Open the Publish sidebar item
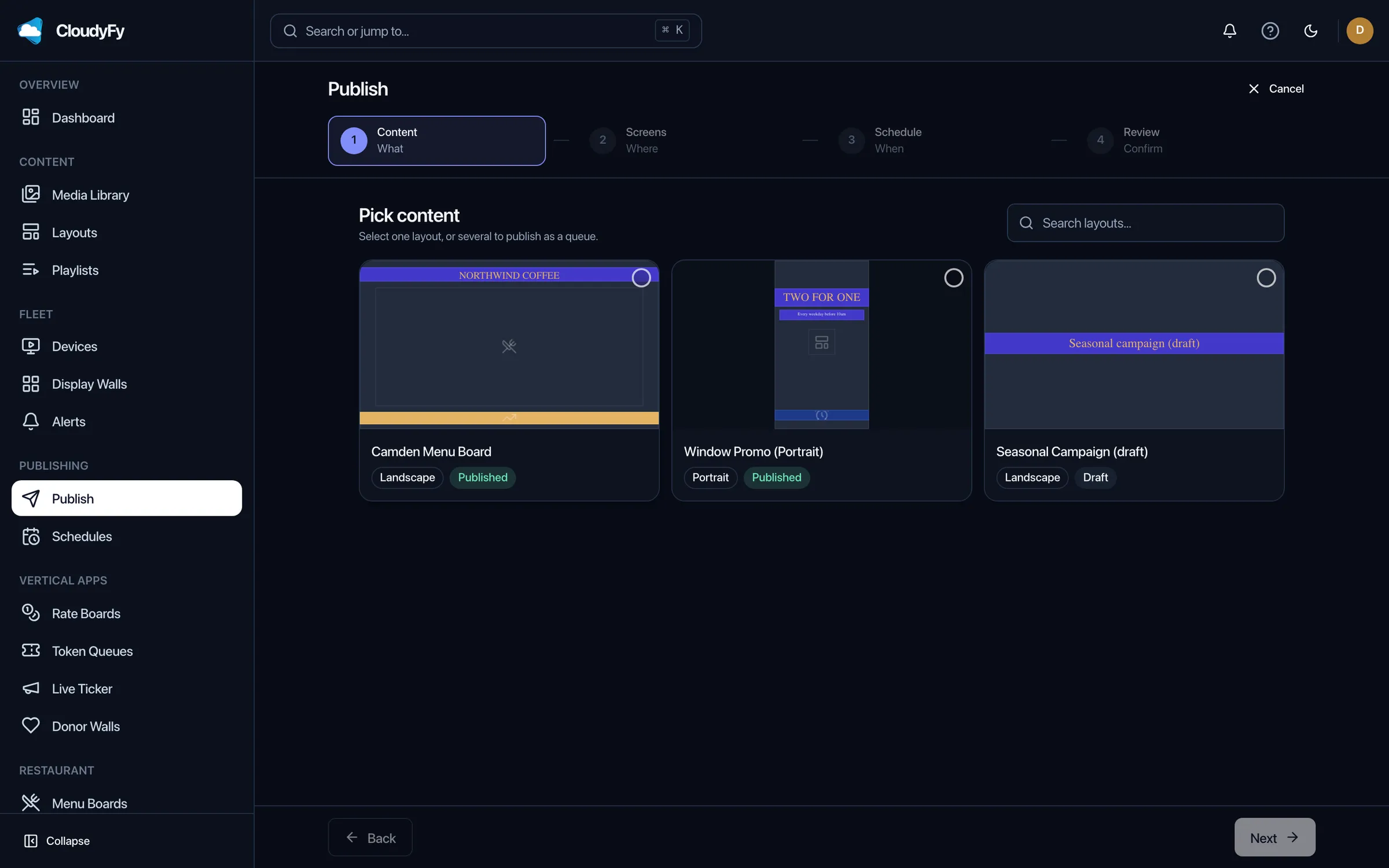Viewport: 1389px width, 868px height. [127, 498]
